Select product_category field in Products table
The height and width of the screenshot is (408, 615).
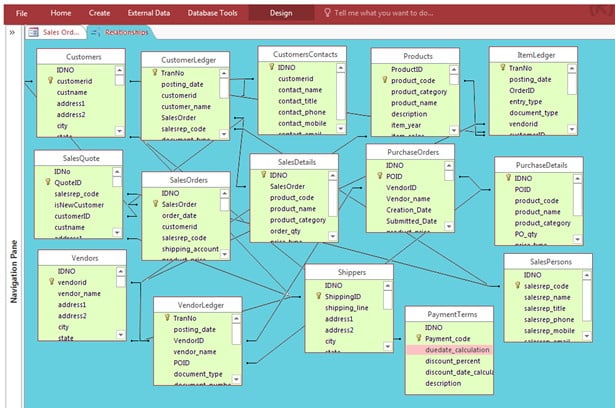[419, 92]
